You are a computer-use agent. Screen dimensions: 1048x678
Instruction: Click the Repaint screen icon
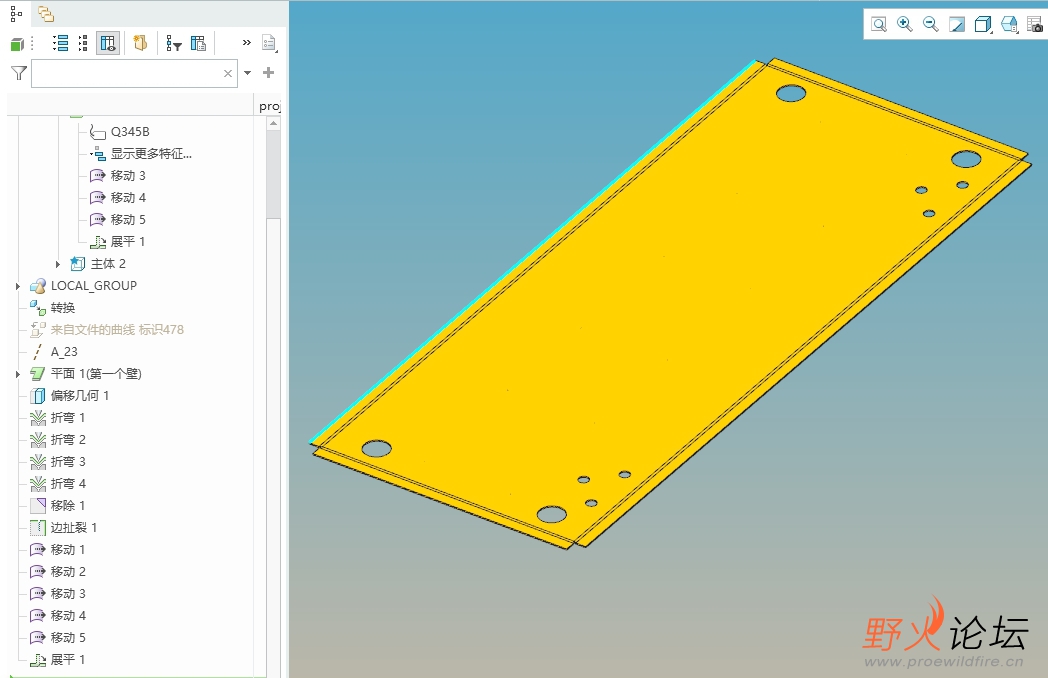coord(957,24)
